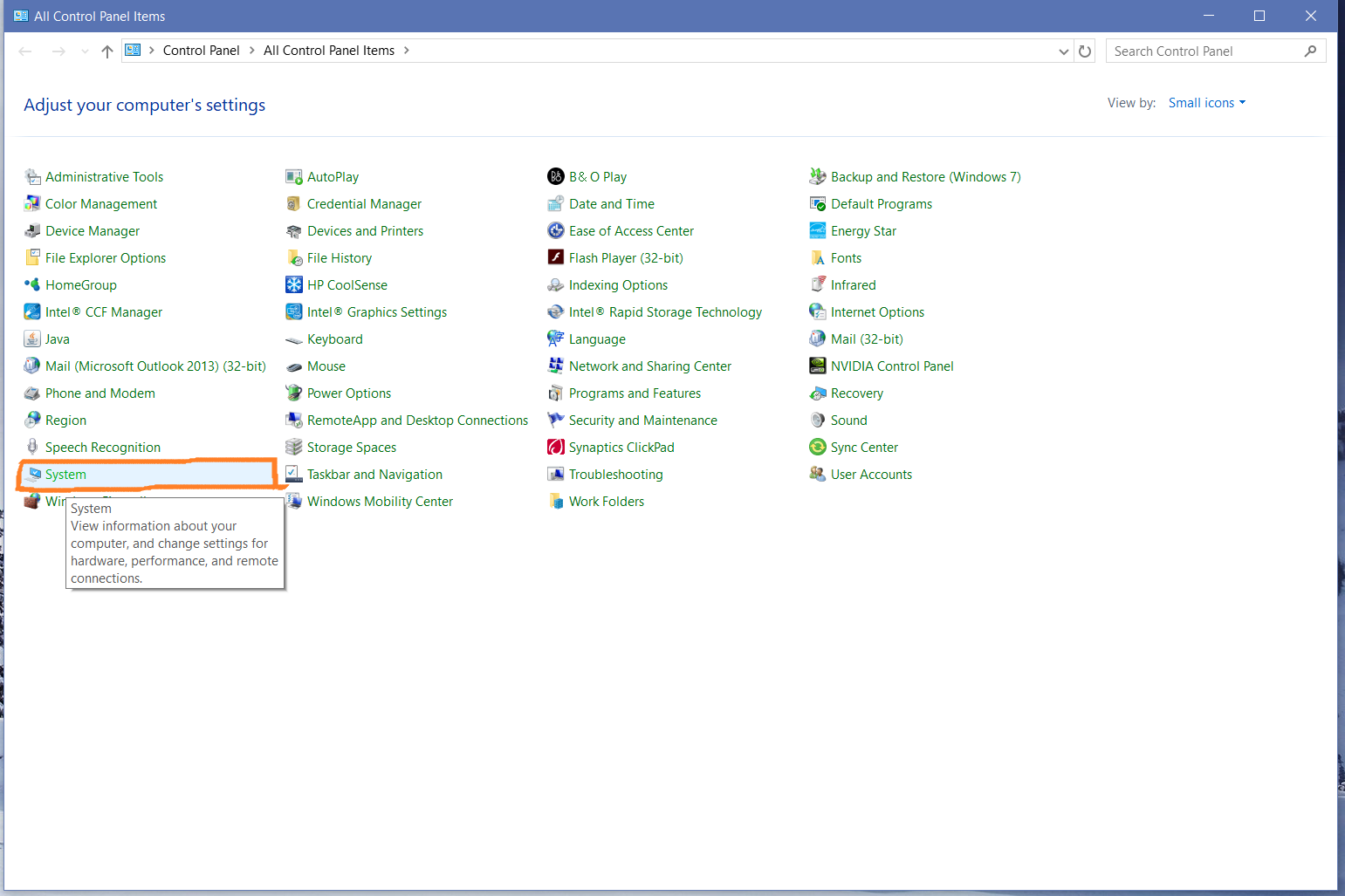Screen dimensions: 1345x896
Task: Click the Storage Spaces icon
Action: tap(294, 448)
